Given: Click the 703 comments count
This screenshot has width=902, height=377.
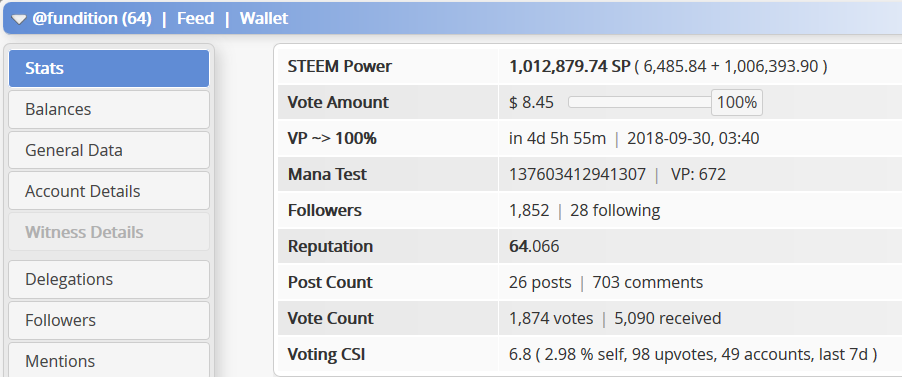Looking at the screenshot, I should tap(647, 282).
